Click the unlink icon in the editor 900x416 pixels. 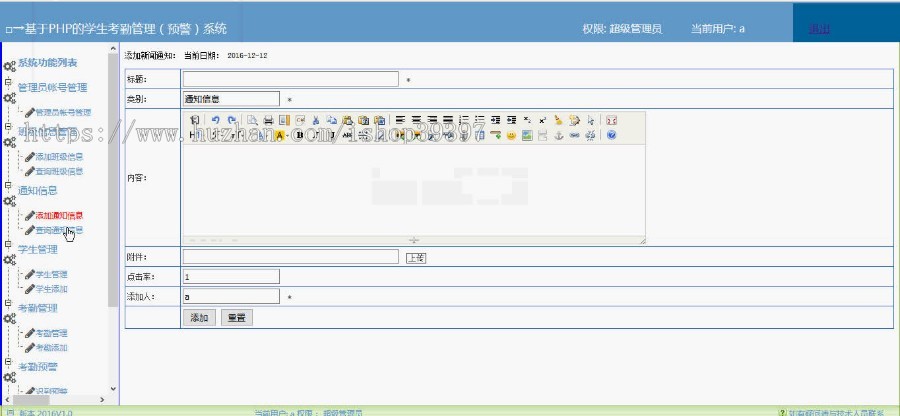[x=590, y=135]
